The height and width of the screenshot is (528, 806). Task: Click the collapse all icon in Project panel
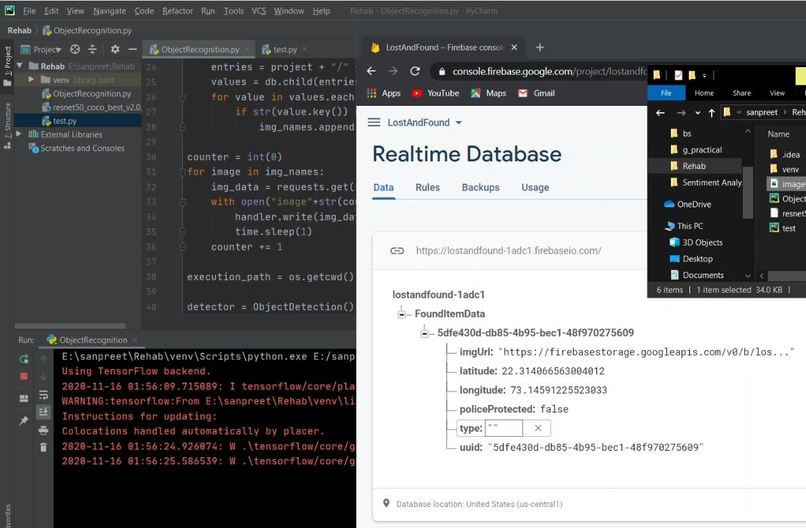coord(93,49)
